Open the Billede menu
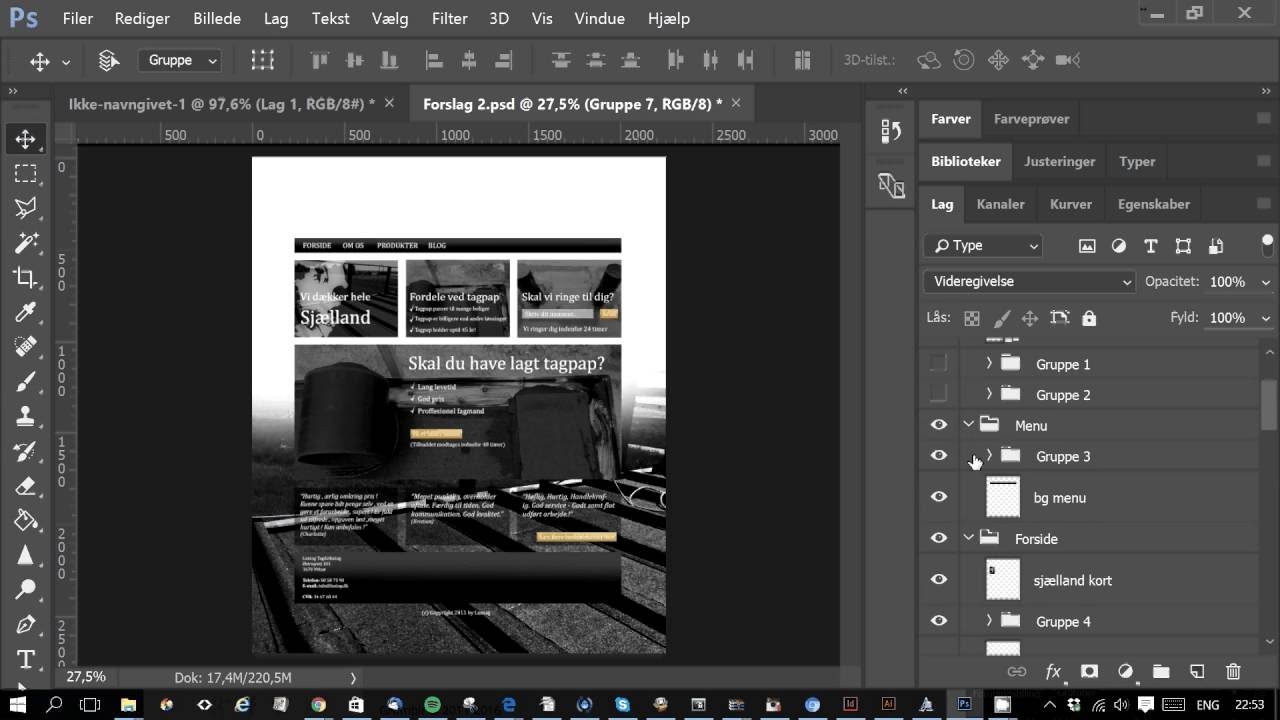 pyautogui.click(x=217, y=18)
